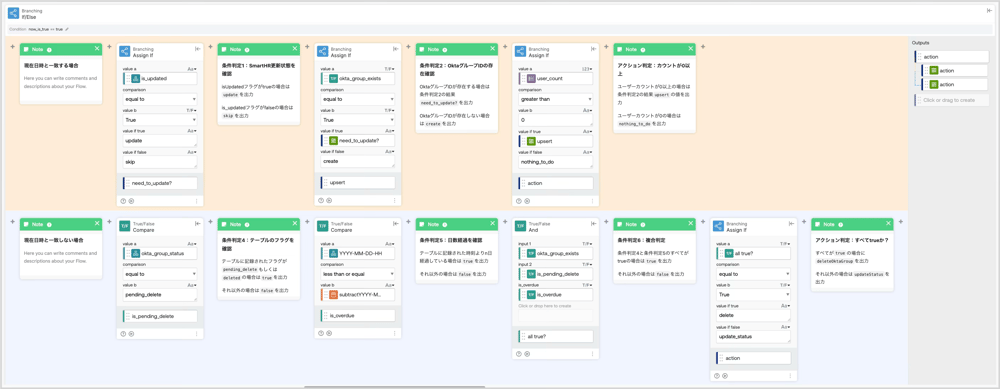Click the 現在日時と一致しない場合 note title

click(54, 240)
